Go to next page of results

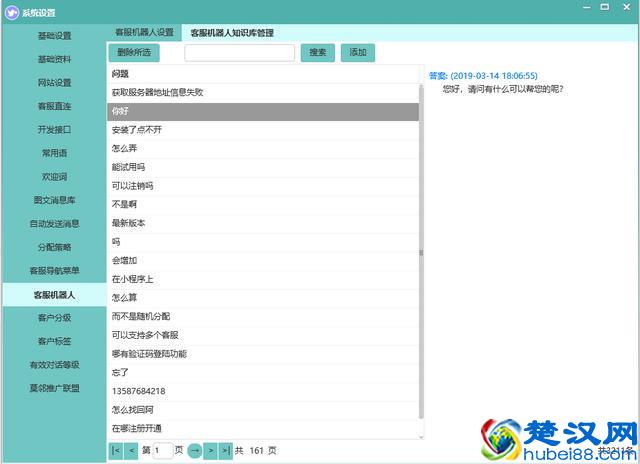click(x=210, y=451)
